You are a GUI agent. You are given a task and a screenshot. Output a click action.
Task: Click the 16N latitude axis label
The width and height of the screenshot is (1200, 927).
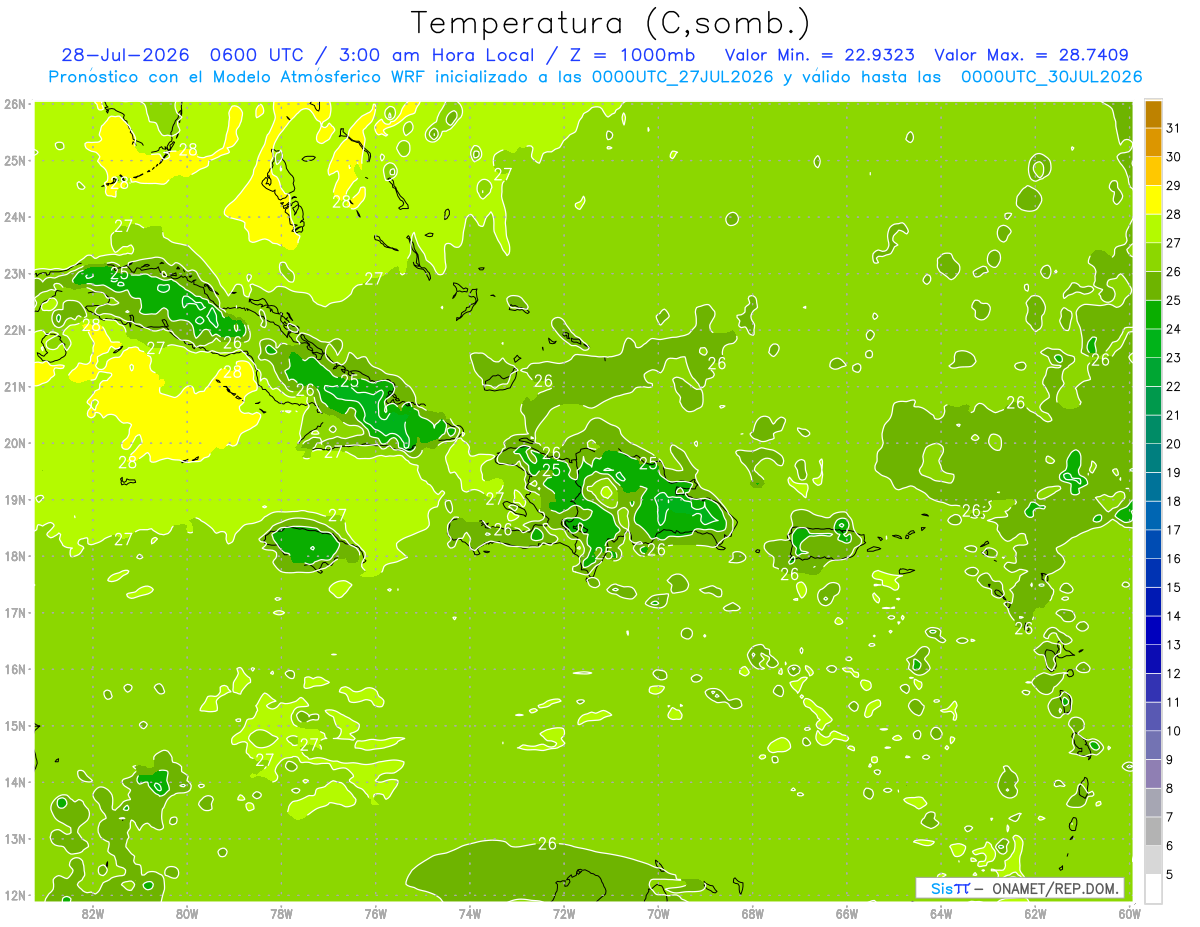pos(15,669)
